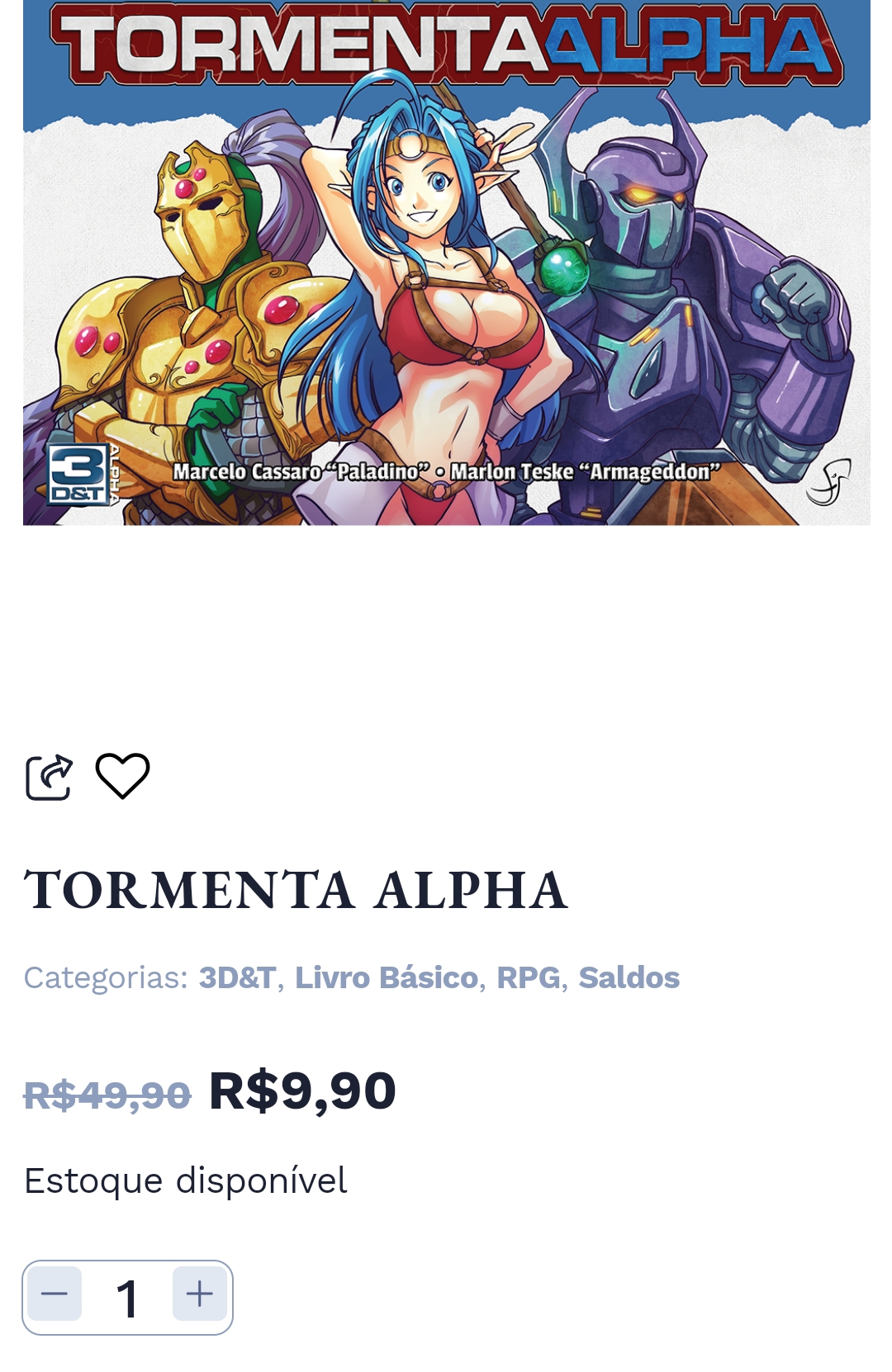This screenshot has width=892, height=1372.
Task: Click the 3D&T Alpha logo on cover
Action: 83,475
